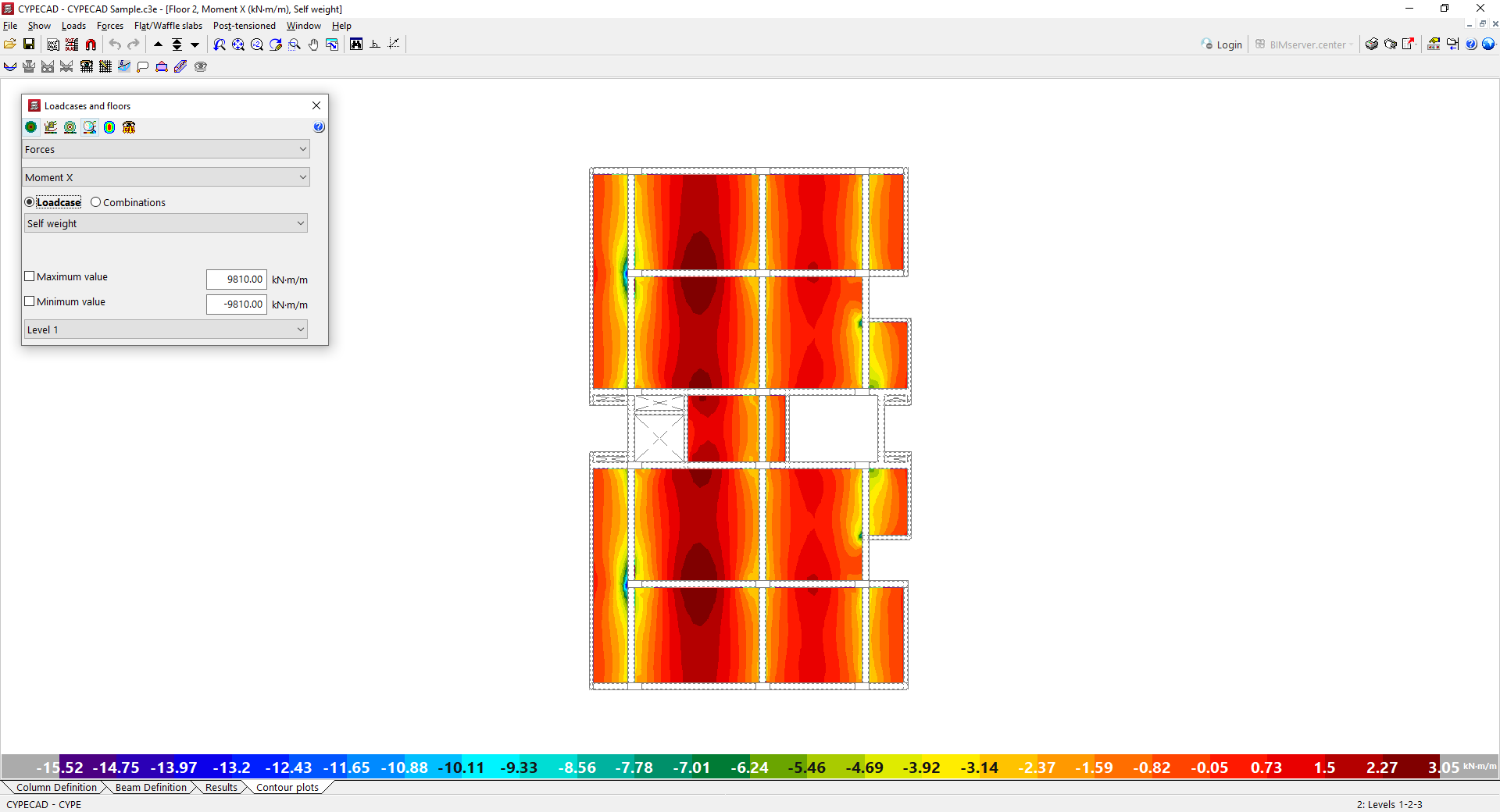Click the -7.01 green color legend swatch

point(691,767)
